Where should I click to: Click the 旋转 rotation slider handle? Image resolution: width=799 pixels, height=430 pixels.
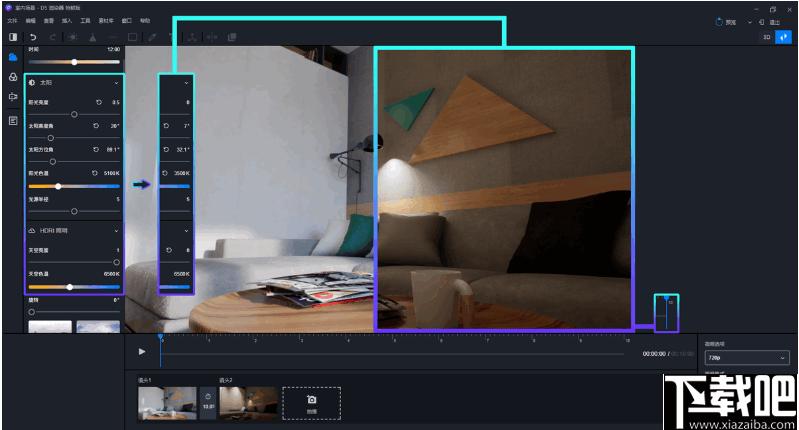tap(32, 312)
